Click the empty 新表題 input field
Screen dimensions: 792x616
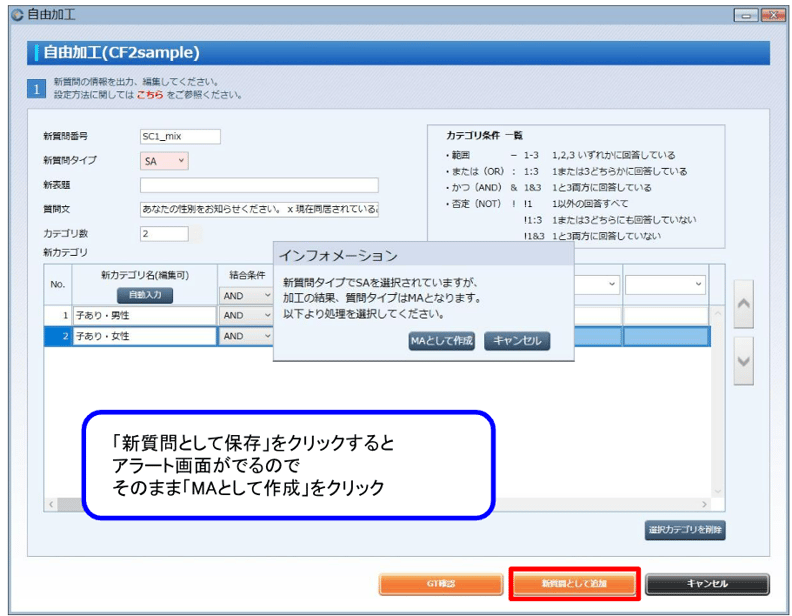(x=259, y=185)
